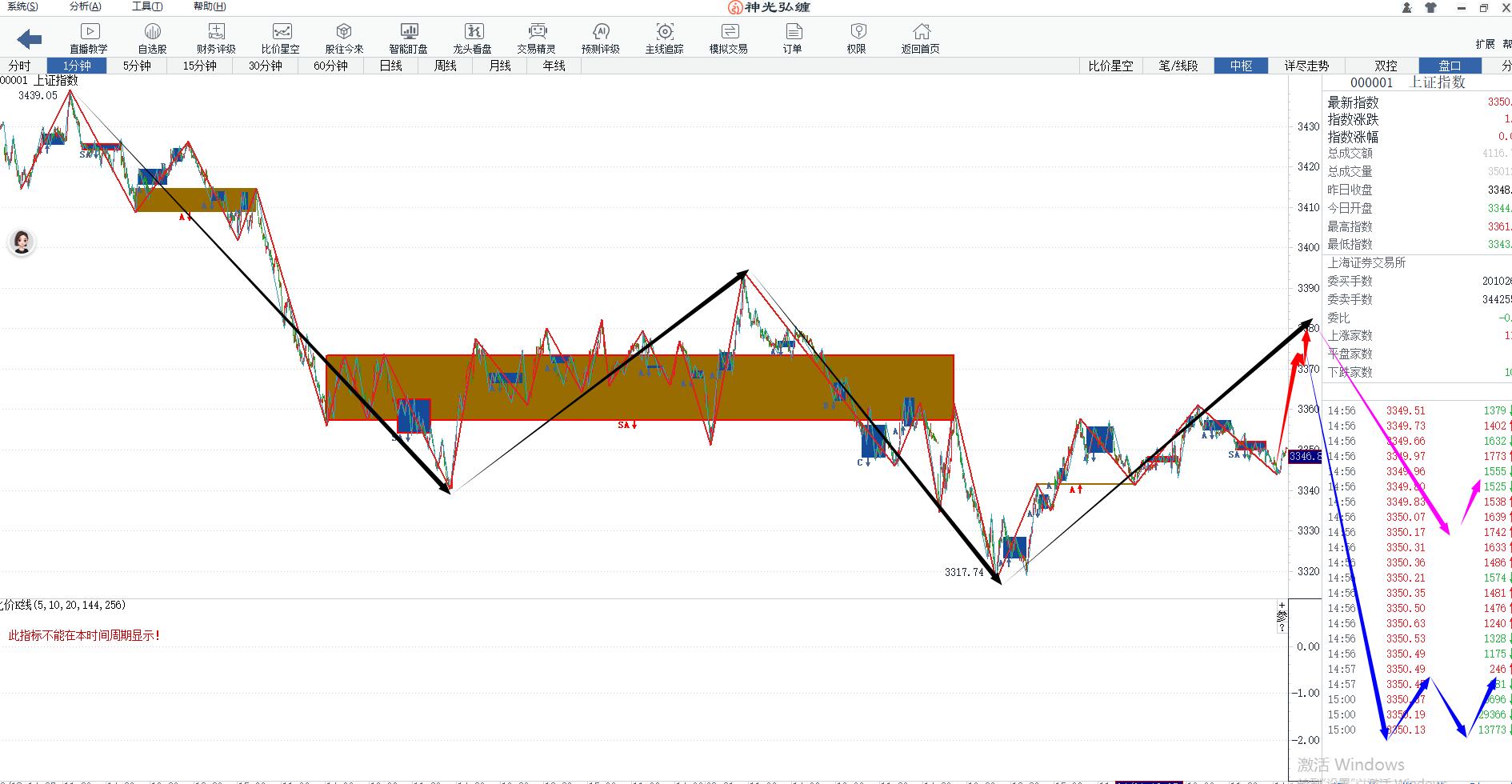Screen dimensions: 1512x784
Task: Open the 工具(T) menu
Action: coord(147,6)
